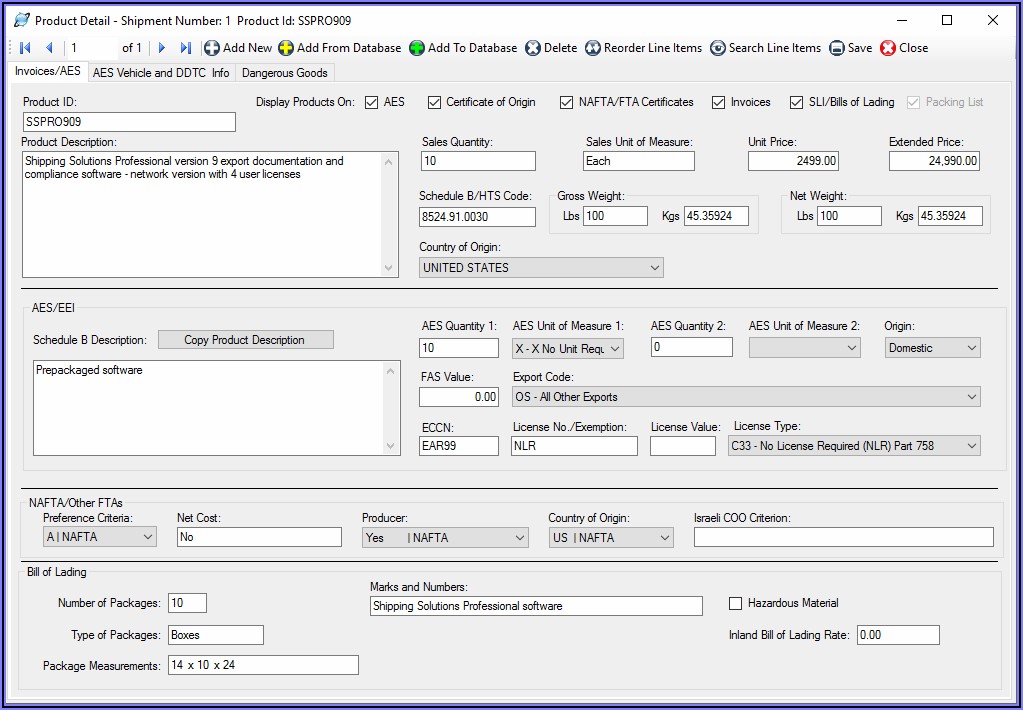
Task: Uncheck the Certificate of Origin checkbox
Action: (x=434, y=102)
